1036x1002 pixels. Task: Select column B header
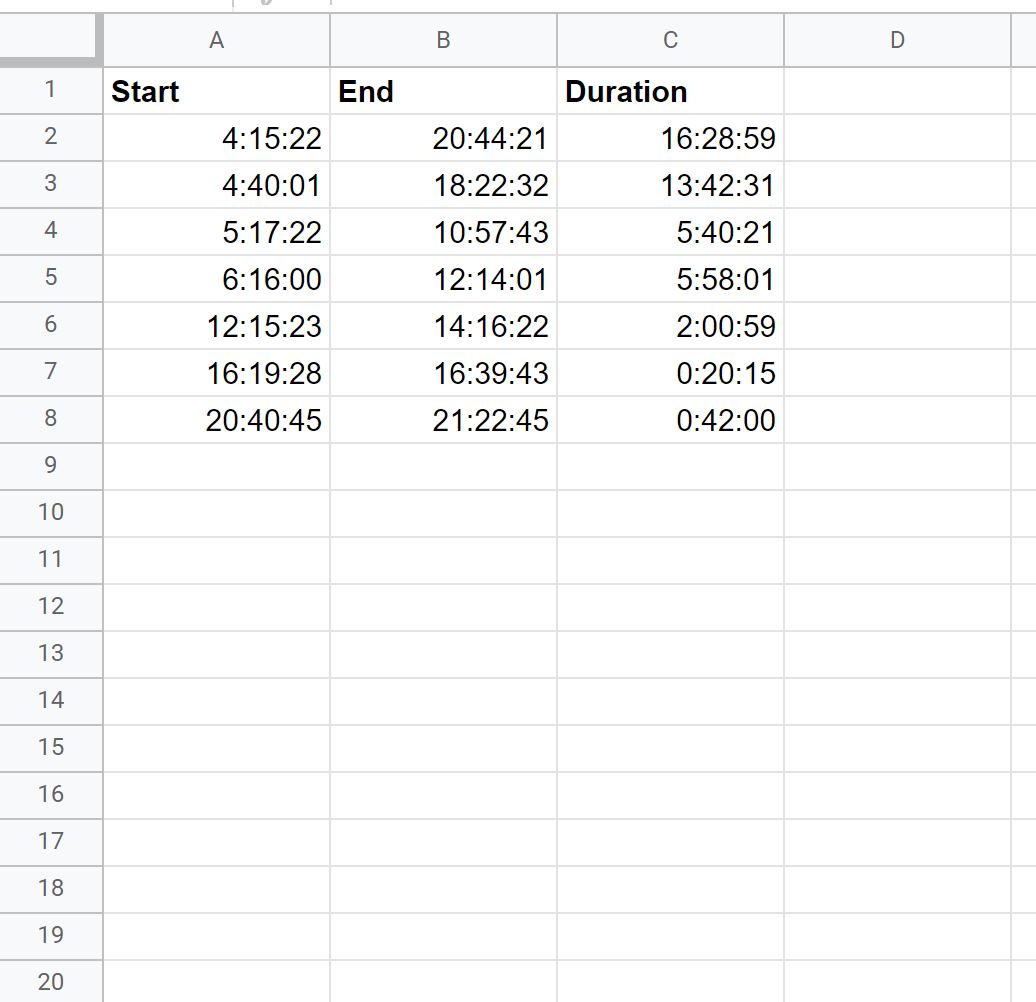[x=443, y=41]
